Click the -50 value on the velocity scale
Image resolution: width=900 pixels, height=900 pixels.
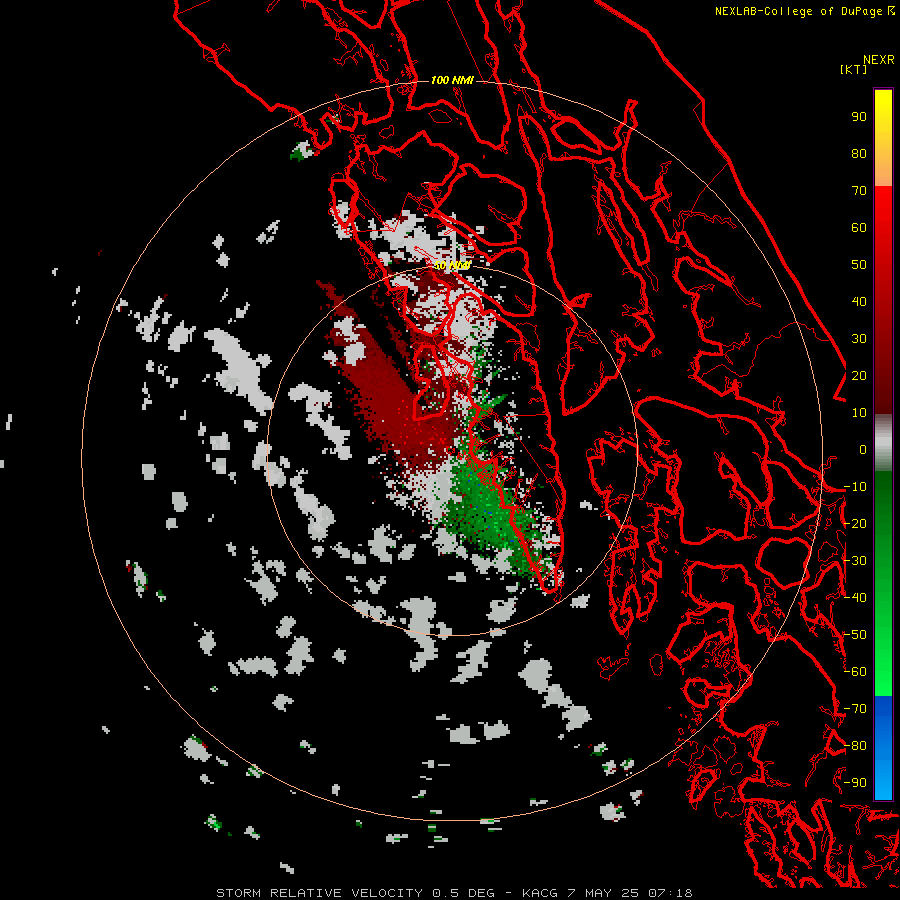(x=855, y=635)
